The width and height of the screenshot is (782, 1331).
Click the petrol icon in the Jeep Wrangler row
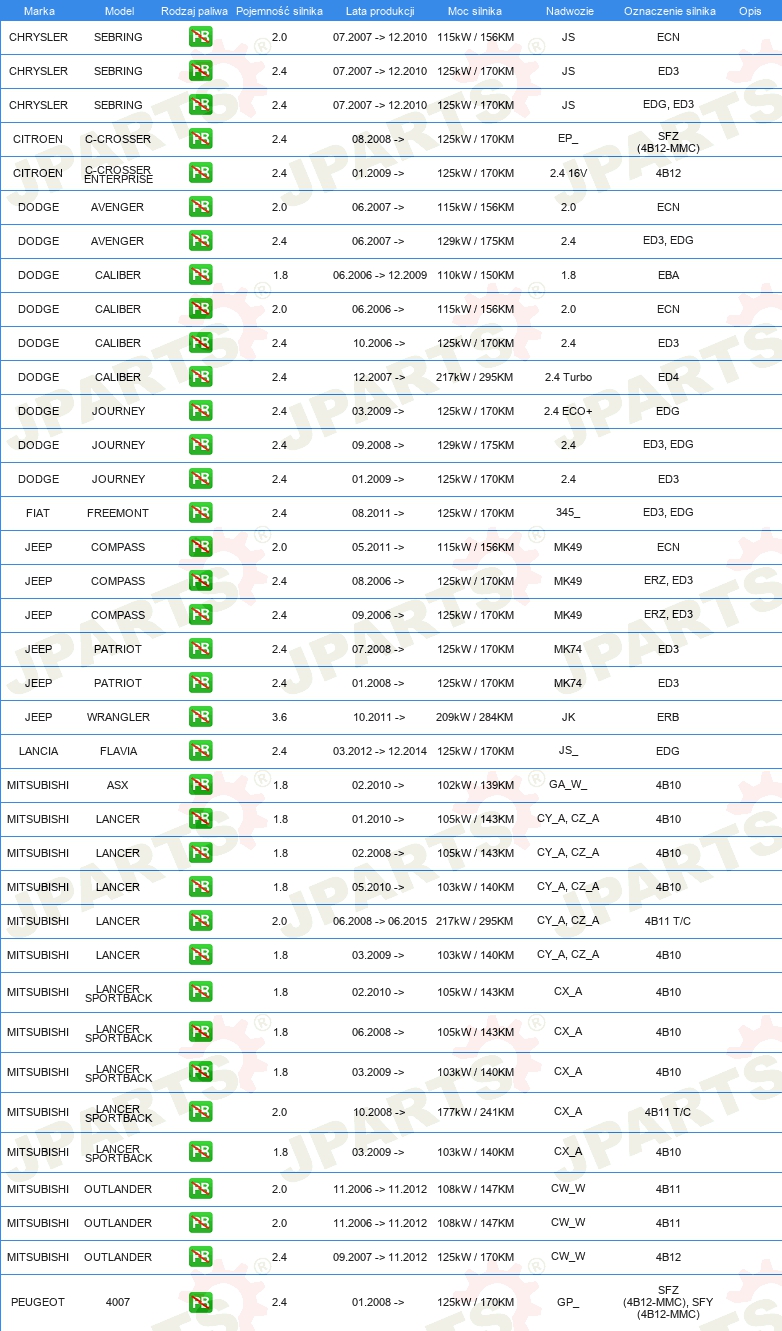tap(201, 717)
